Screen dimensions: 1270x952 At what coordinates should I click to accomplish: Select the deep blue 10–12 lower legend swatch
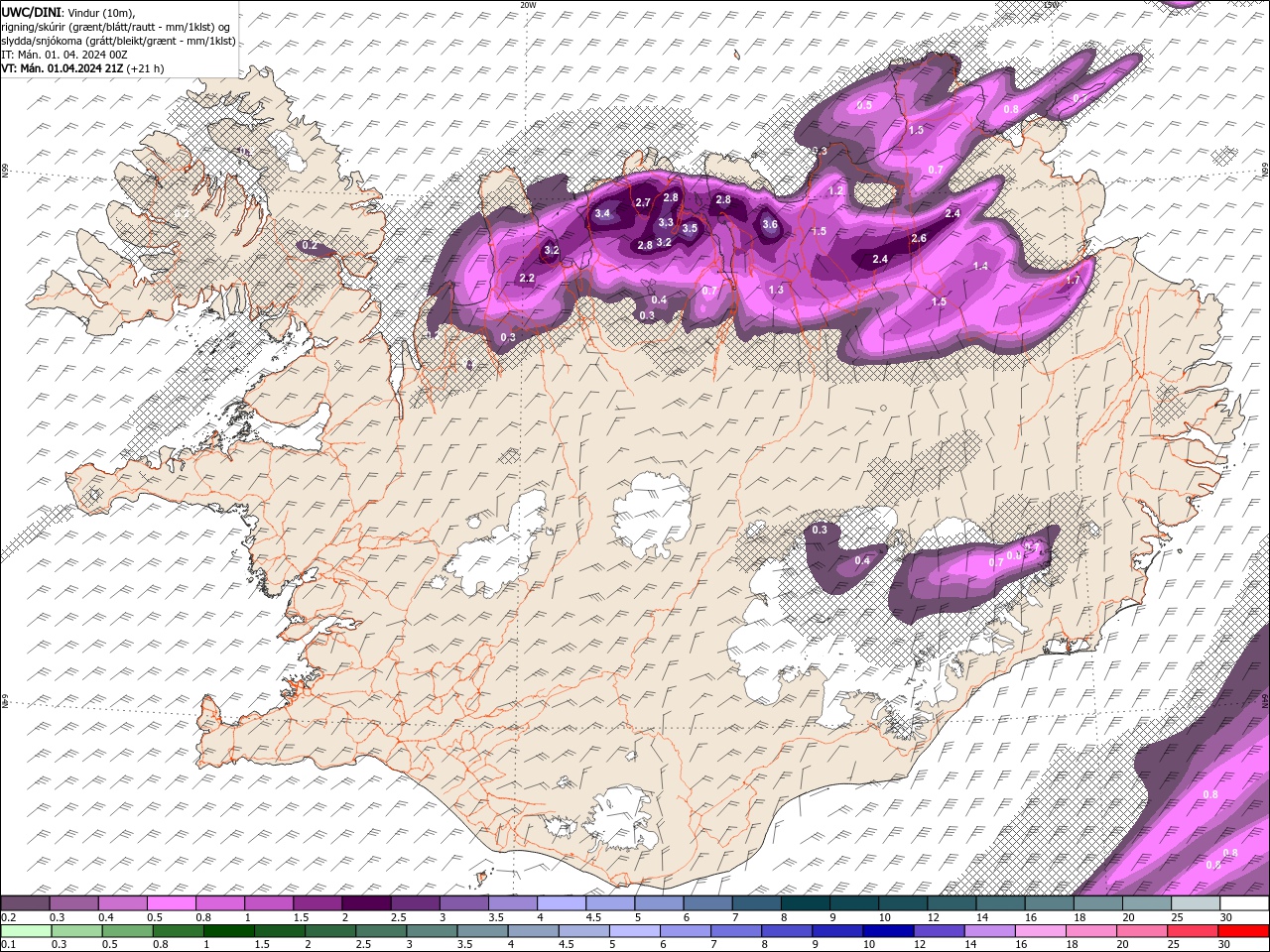[x=889, y=931]
